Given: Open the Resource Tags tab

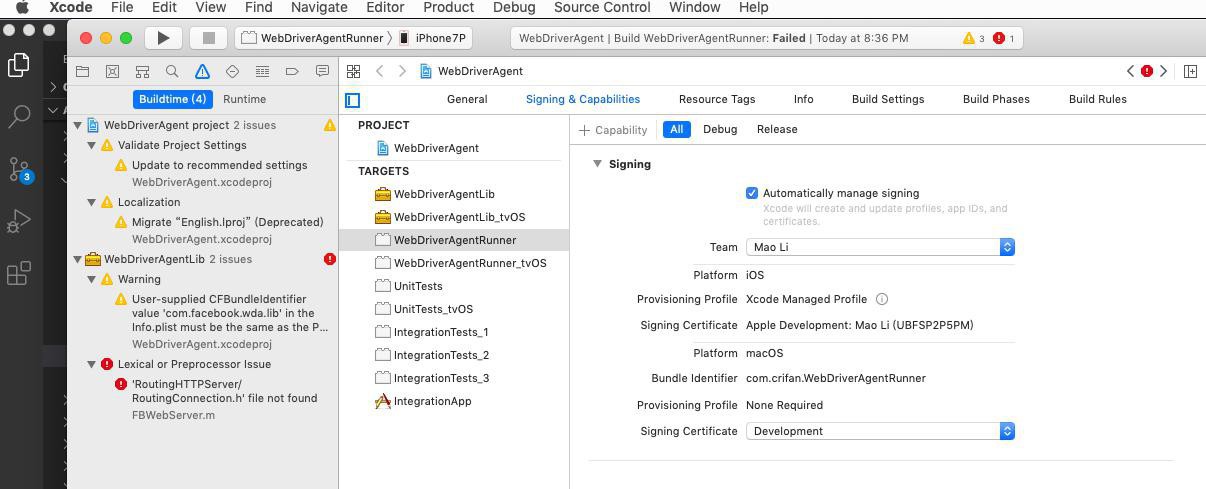Looking at the screenshot, I should click(717, 99).
